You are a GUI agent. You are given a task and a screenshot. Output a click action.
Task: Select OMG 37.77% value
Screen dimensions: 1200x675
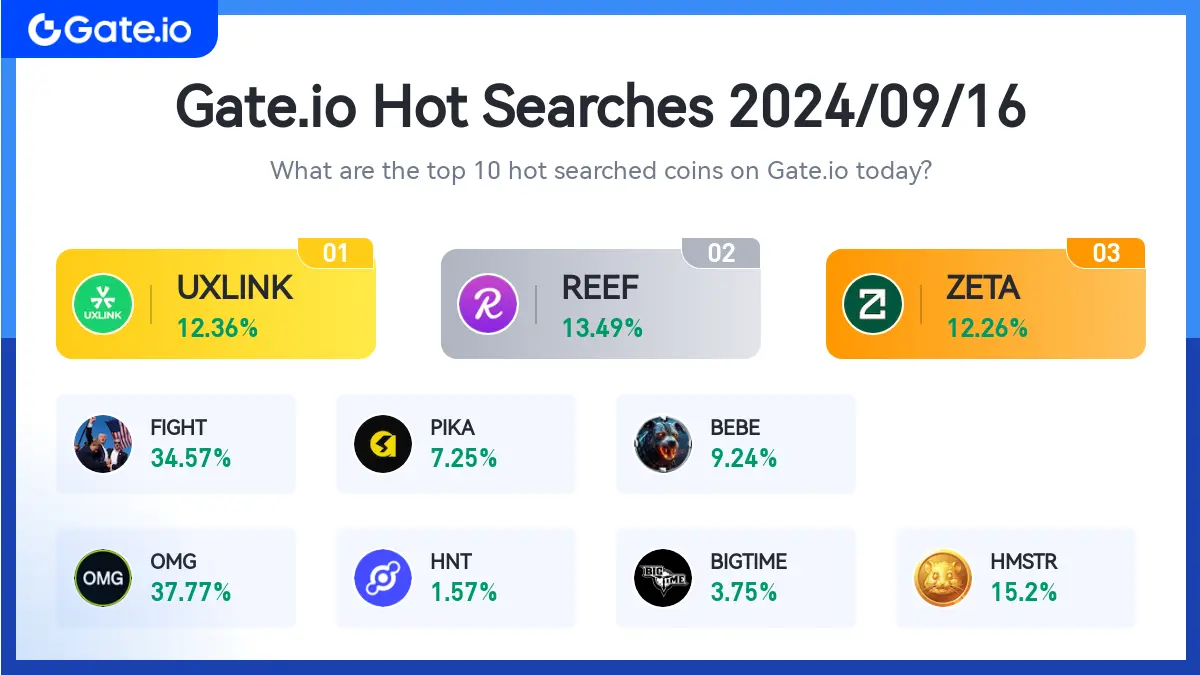point(191,592)
